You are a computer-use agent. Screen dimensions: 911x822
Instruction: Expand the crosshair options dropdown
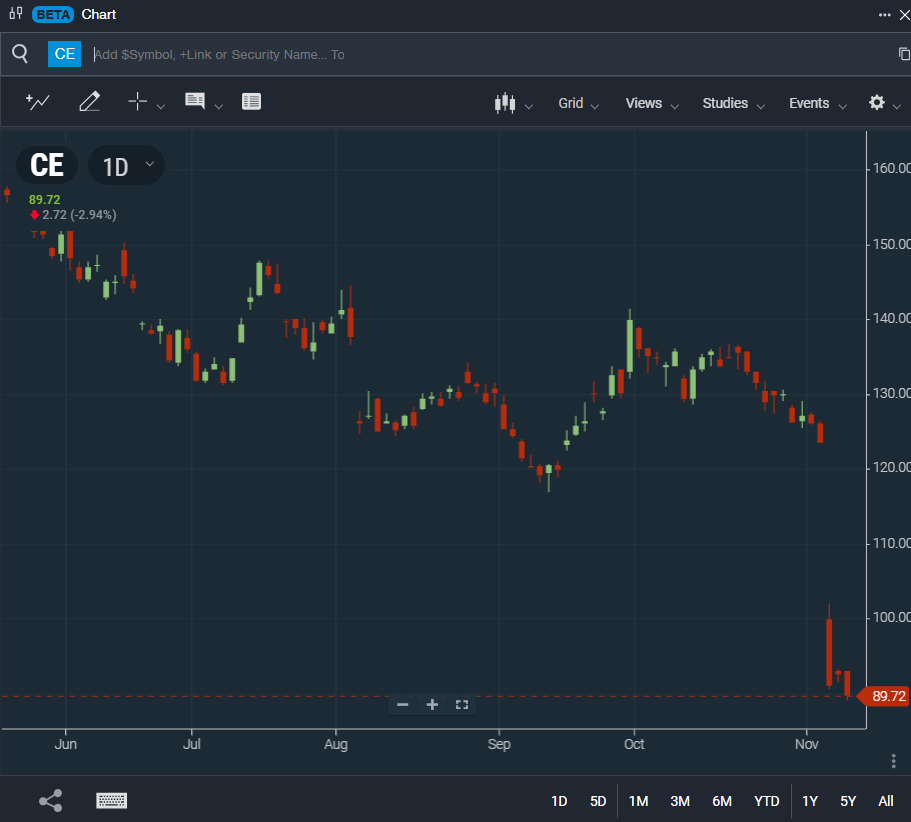point(161,106)
